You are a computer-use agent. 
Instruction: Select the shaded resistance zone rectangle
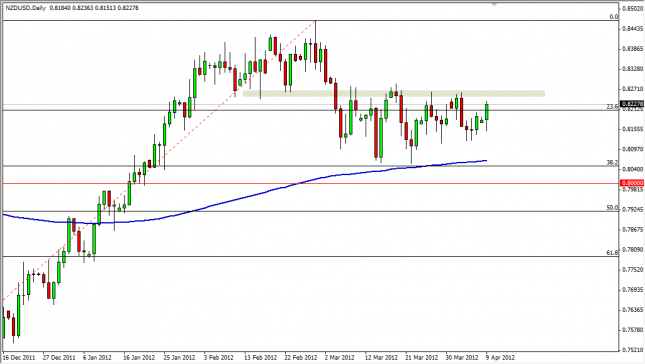click(394, 93)
